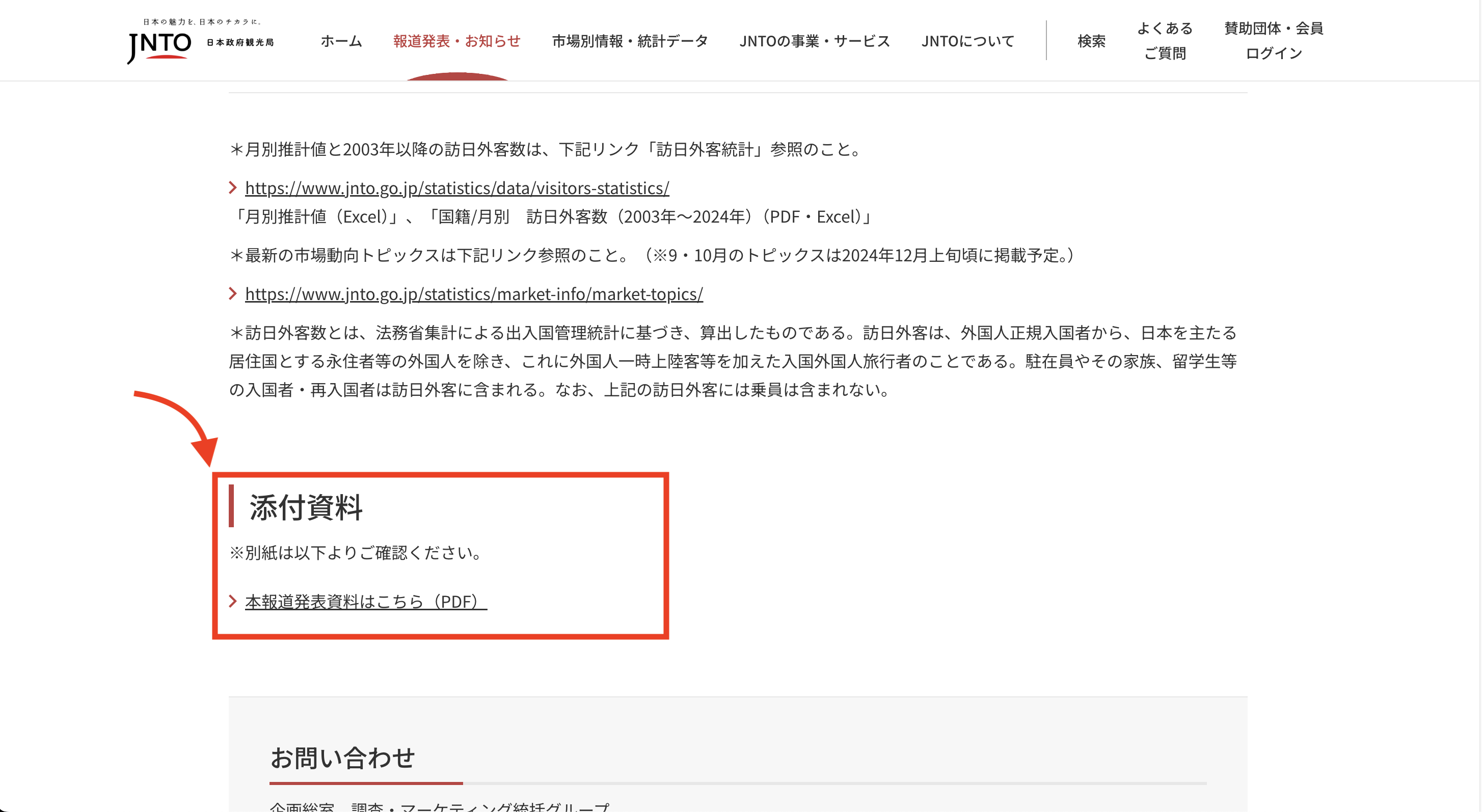1482x812 pixels.
Task: Click the arrow icon beside the PDF link
Action: pyautogui.click(x=233, y=602)
